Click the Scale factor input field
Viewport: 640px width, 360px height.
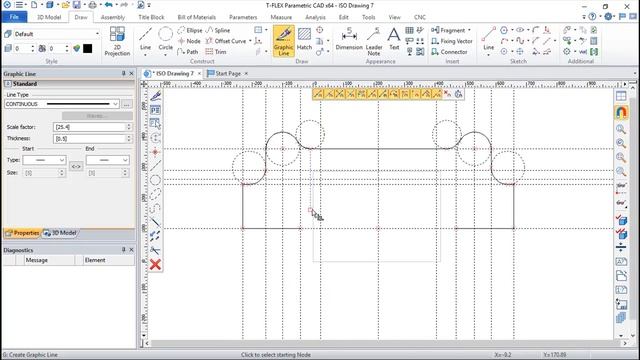[89, 127]
